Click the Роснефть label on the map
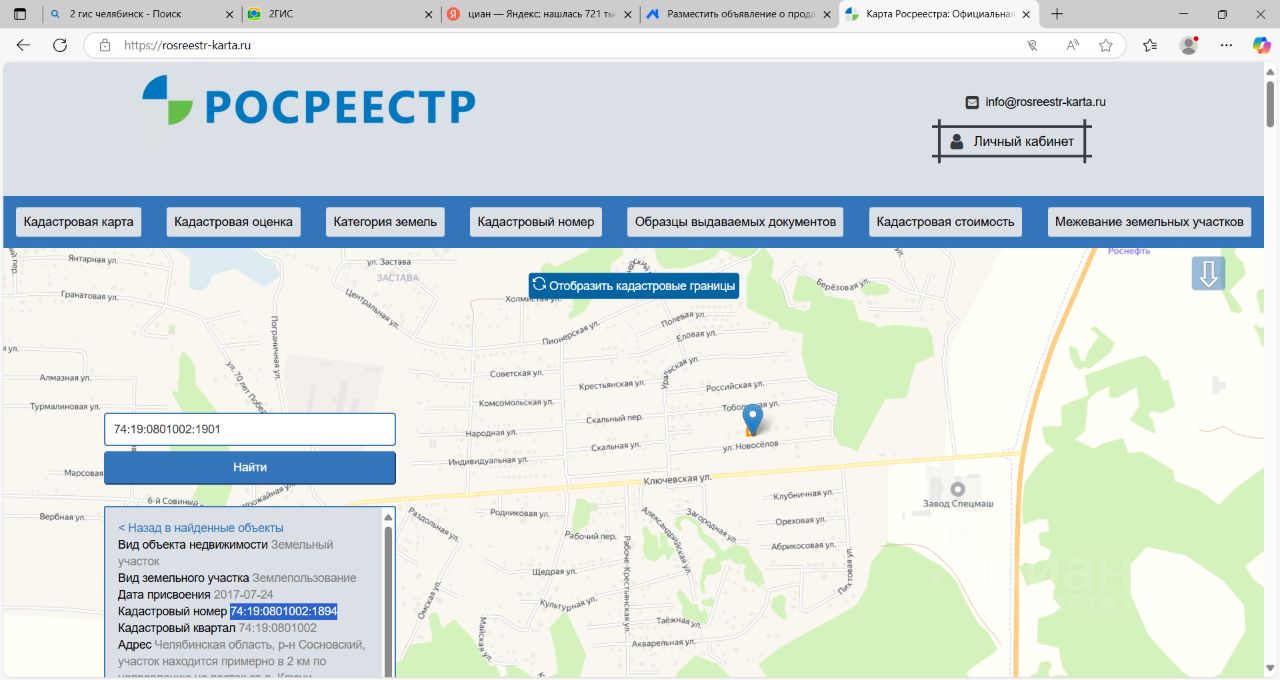 point(1130,252)
